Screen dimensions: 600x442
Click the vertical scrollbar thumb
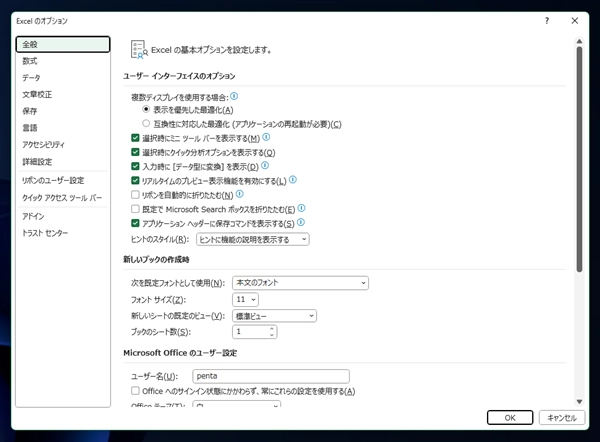tap(579, 159)
